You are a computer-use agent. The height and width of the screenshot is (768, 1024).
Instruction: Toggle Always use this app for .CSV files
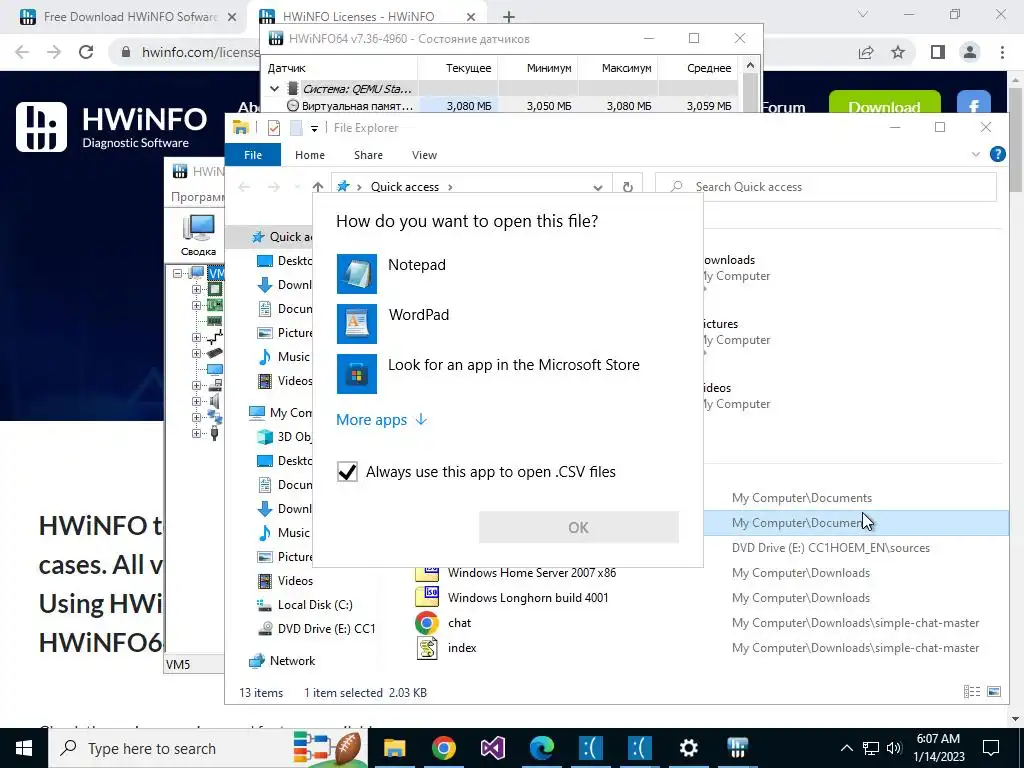coord(347,472)
